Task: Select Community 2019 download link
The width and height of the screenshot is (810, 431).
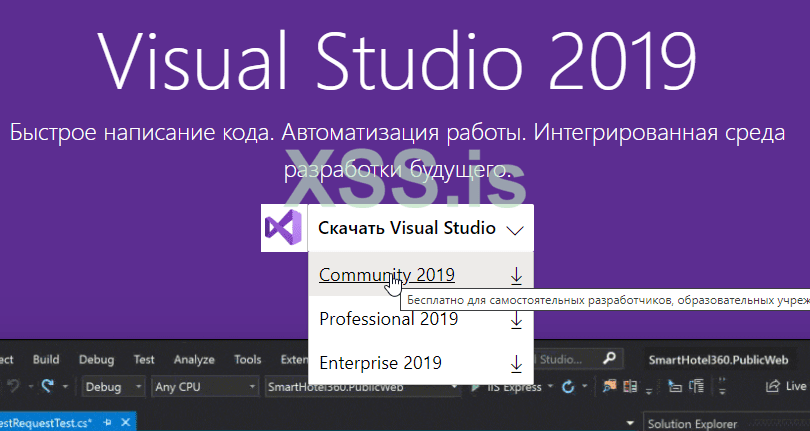Action: 387,274
